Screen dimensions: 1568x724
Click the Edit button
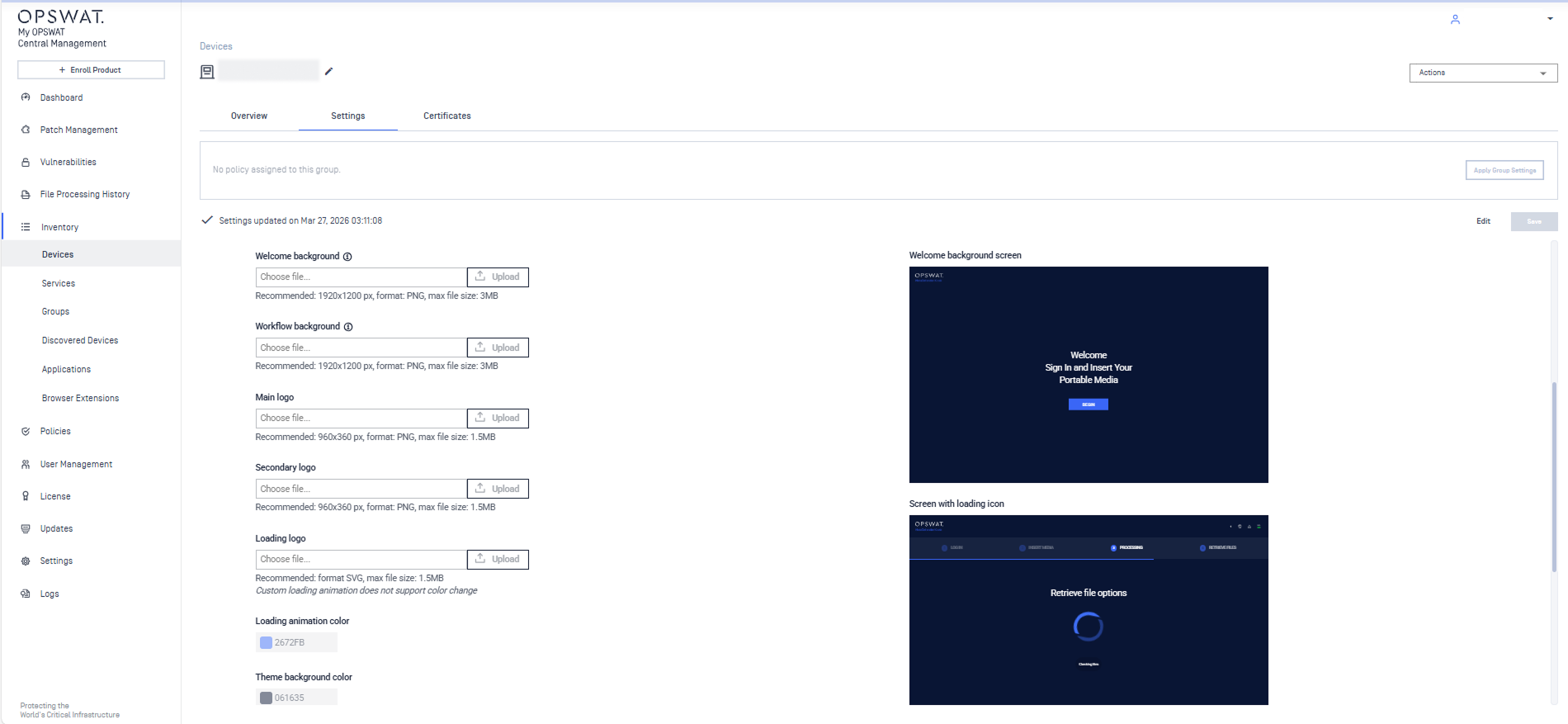coord(1483,221)
